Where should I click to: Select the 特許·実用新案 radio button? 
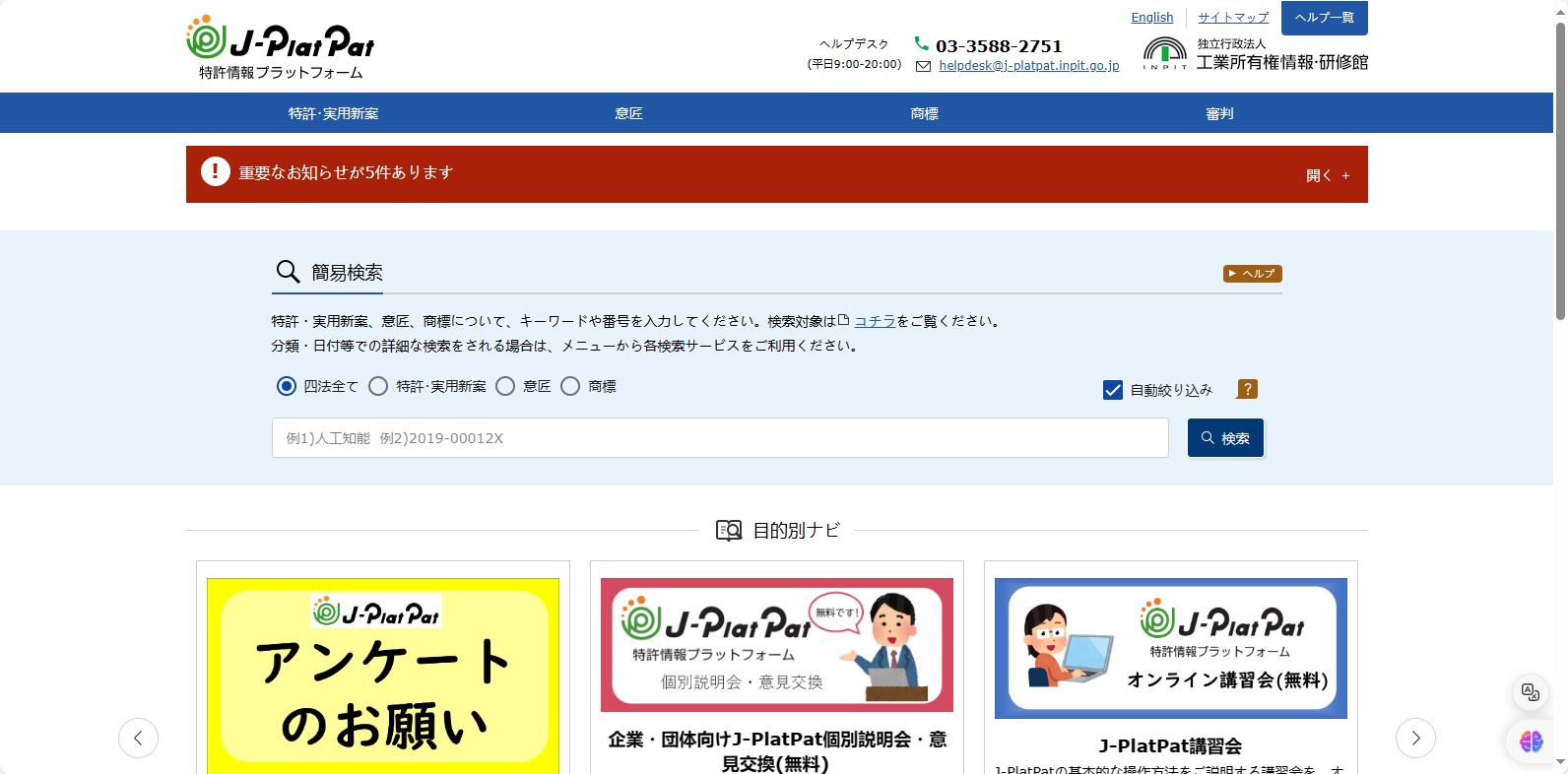(x=378, y=386)
